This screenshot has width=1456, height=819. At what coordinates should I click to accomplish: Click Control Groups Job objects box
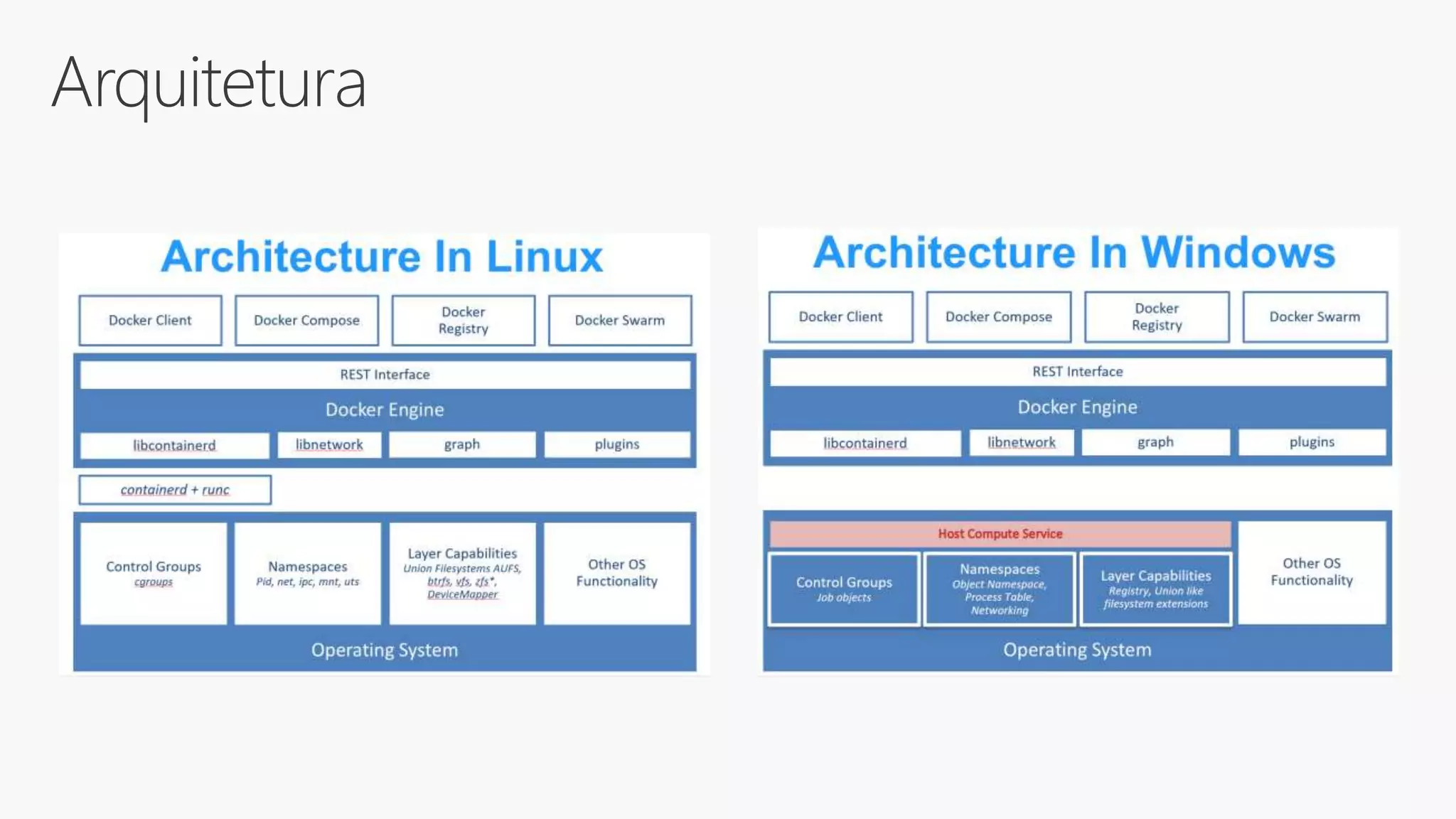tap(844, 589)
